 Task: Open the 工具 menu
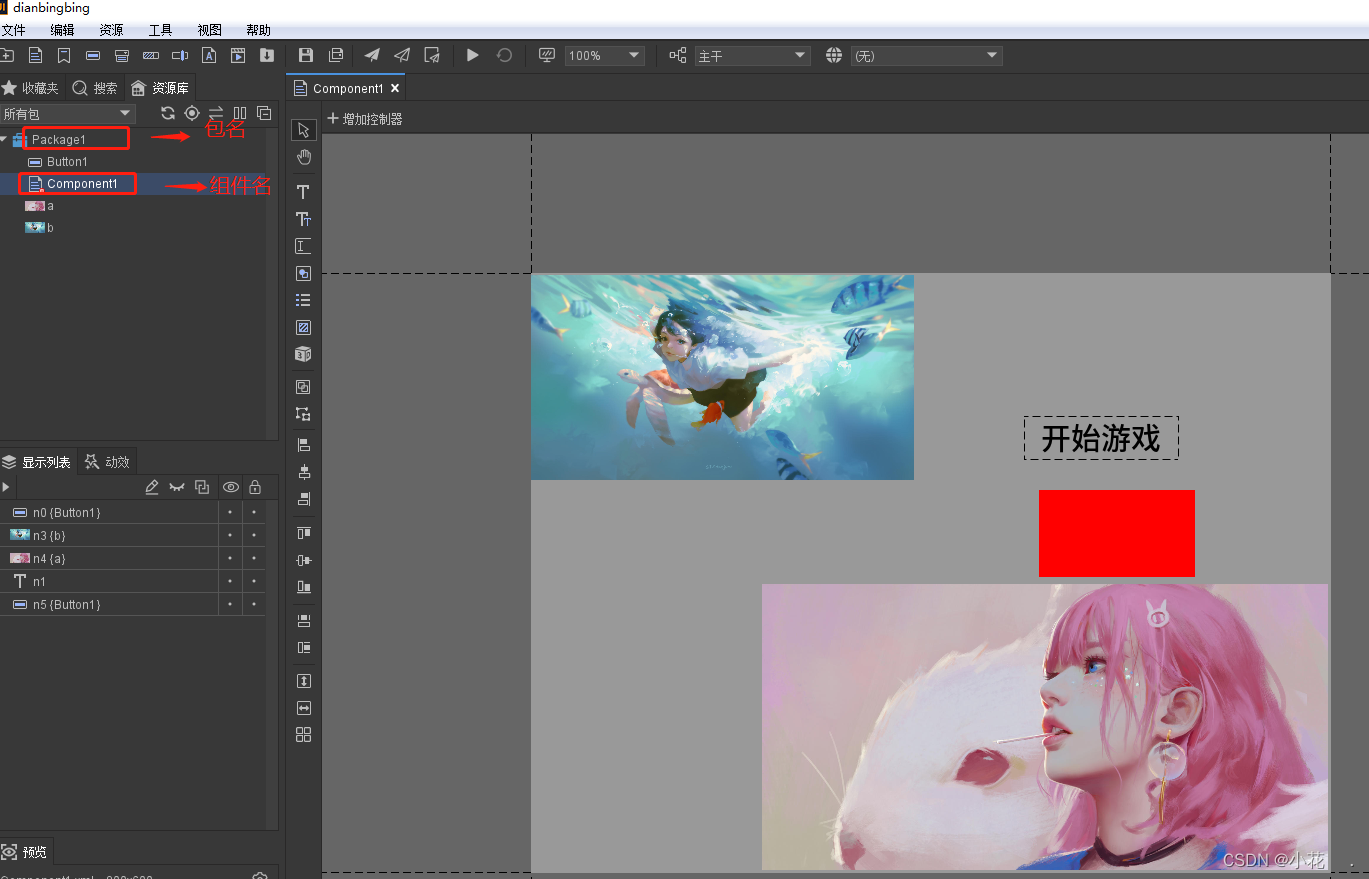(x=159, y=29)
